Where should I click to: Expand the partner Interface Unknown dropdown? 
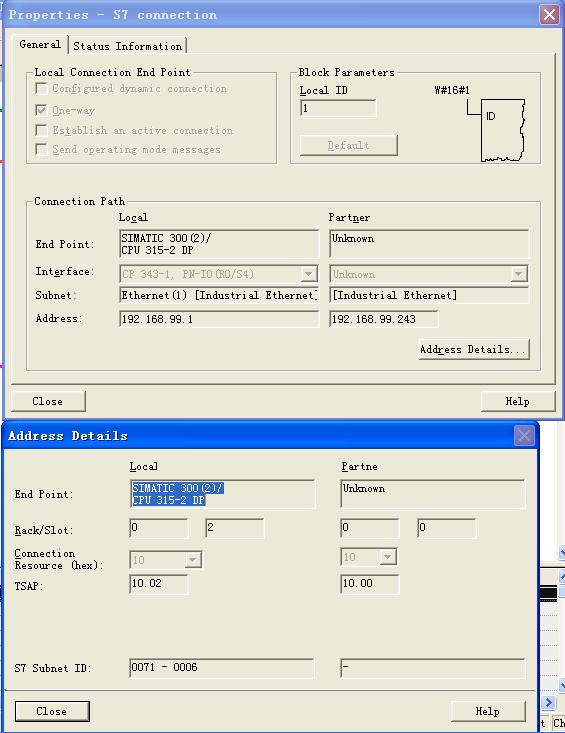coord(518,274)
